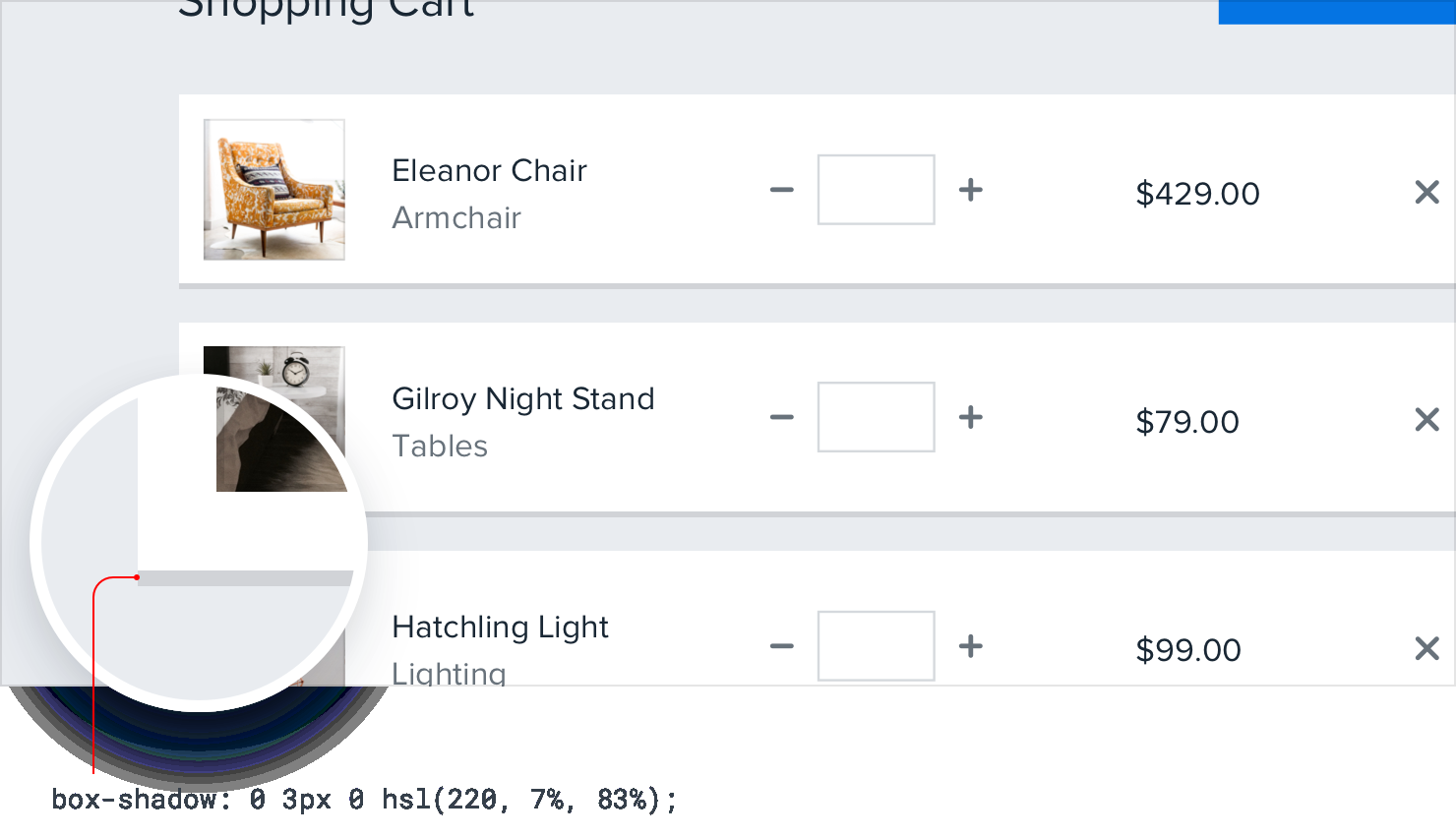Open the Eleanor Chair product title
The width and height of the screenshot is (1456, 838).
pyautogui.click(x=489, y=171)
